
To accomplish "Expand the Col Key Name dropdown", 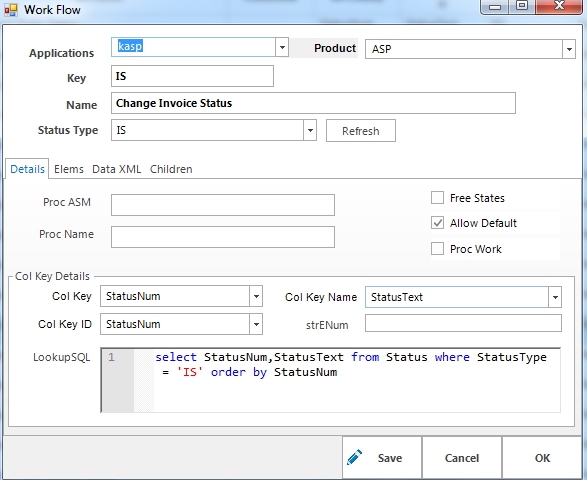I will (555, 297).
